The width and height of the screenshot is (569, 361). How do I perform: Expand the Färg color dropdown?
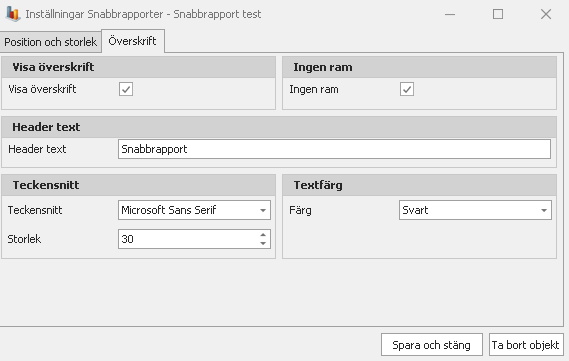pos(544,210)
